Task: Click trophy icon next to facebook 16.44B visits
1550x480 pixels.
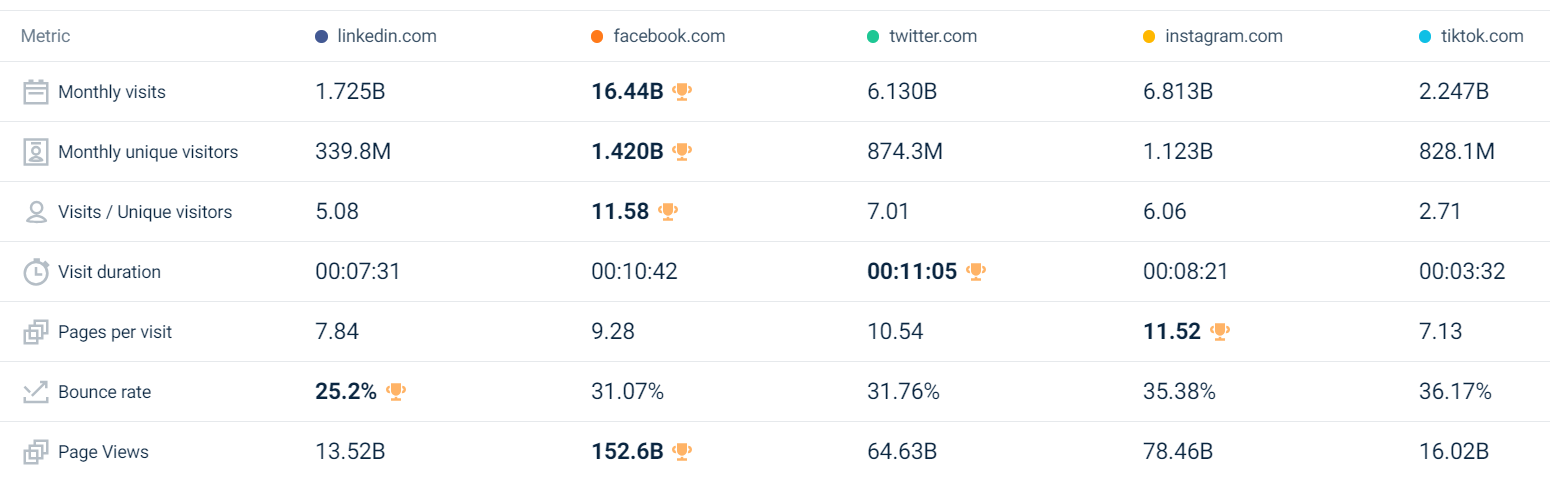Action: (x=682, y=92)
